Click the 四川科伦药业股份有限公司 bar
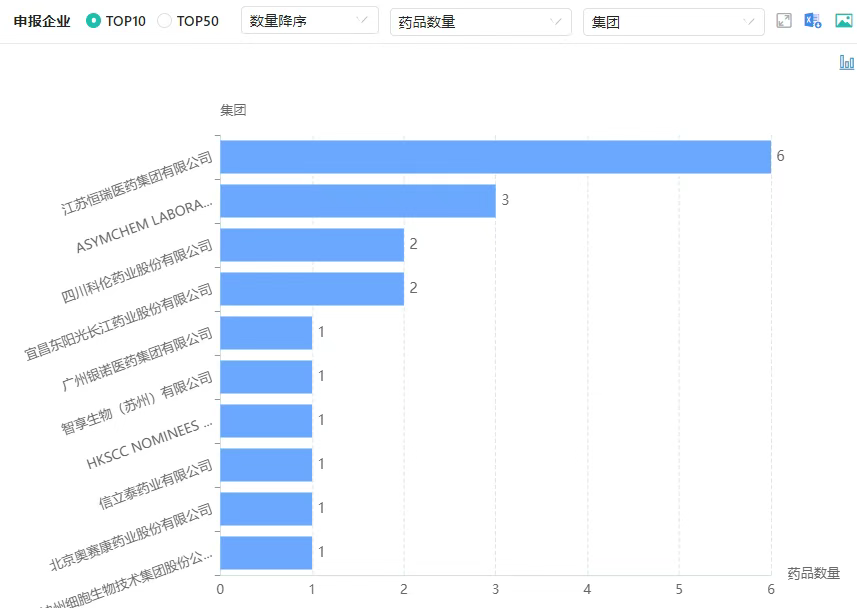Viewport: 857px width, 608px height. [x=312, y=245]
